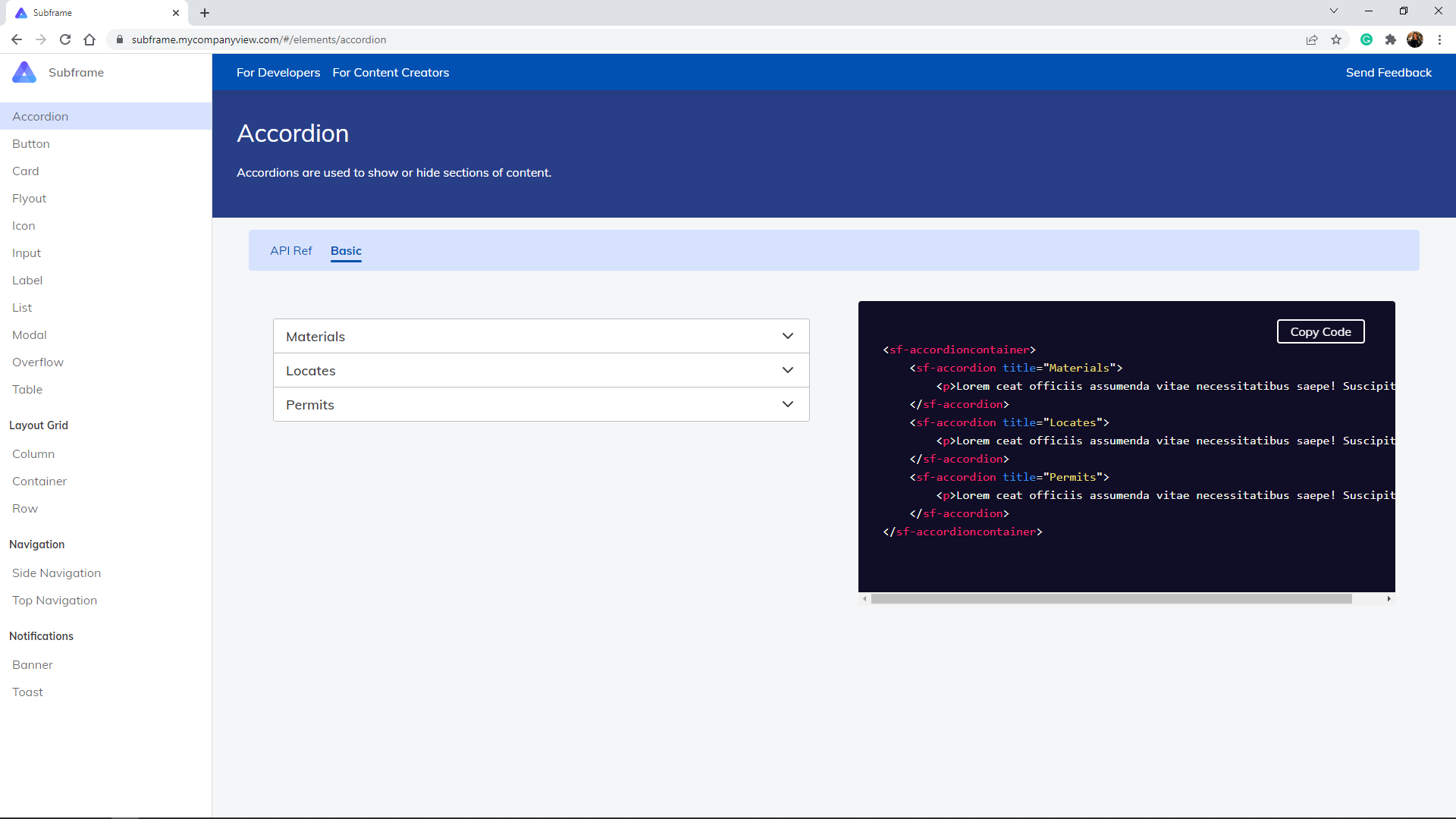Click the code panel horizontal scrollbar thumb
Image resolution: width=1456 pixels, height=819 pixels.
(x=1112, y=599)
